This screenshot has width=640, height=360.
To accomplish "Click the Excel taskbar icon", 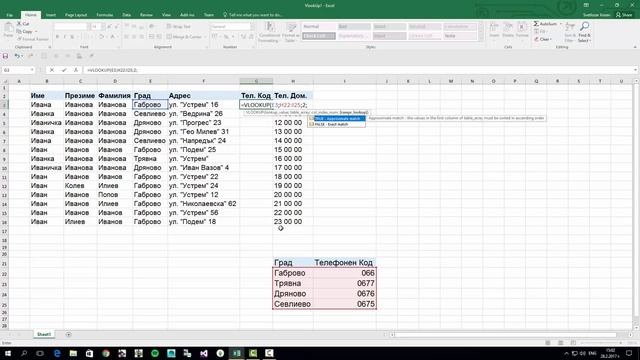I will pos(236,353).
